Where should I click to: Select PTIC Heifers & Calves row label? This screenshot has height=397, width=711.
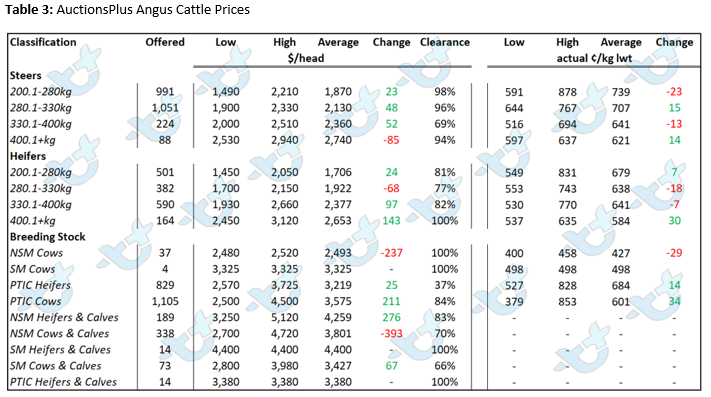[x=63, y=382]
